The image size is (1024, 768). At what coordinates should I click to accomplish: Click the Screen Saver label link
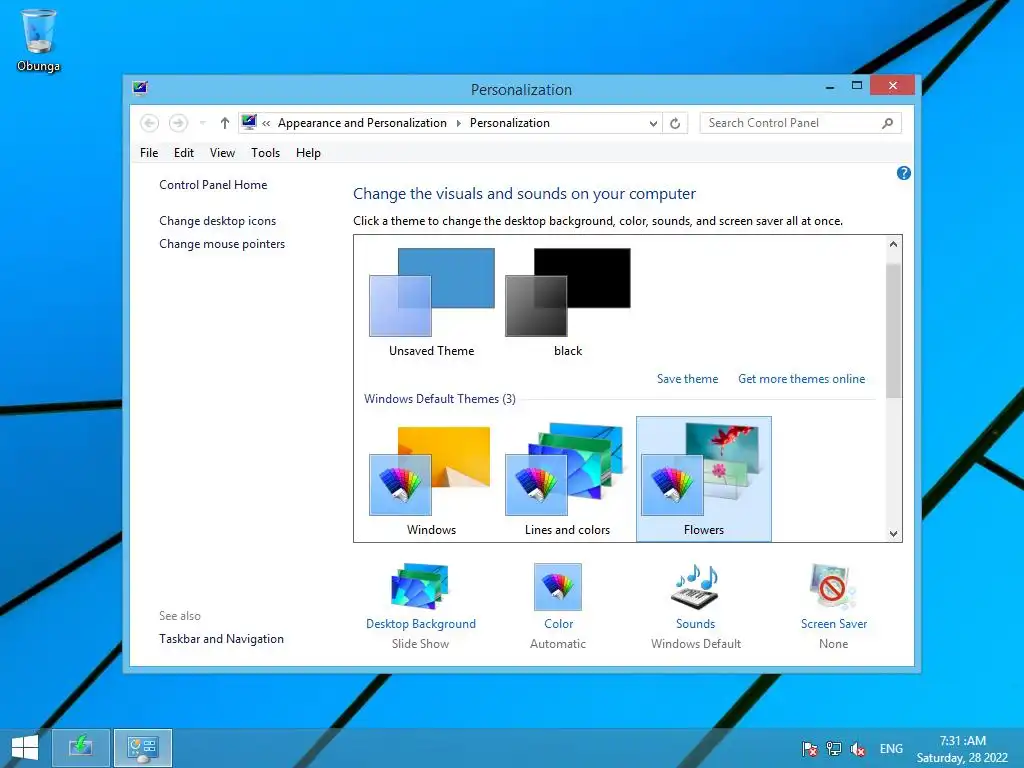click(834, 624)
